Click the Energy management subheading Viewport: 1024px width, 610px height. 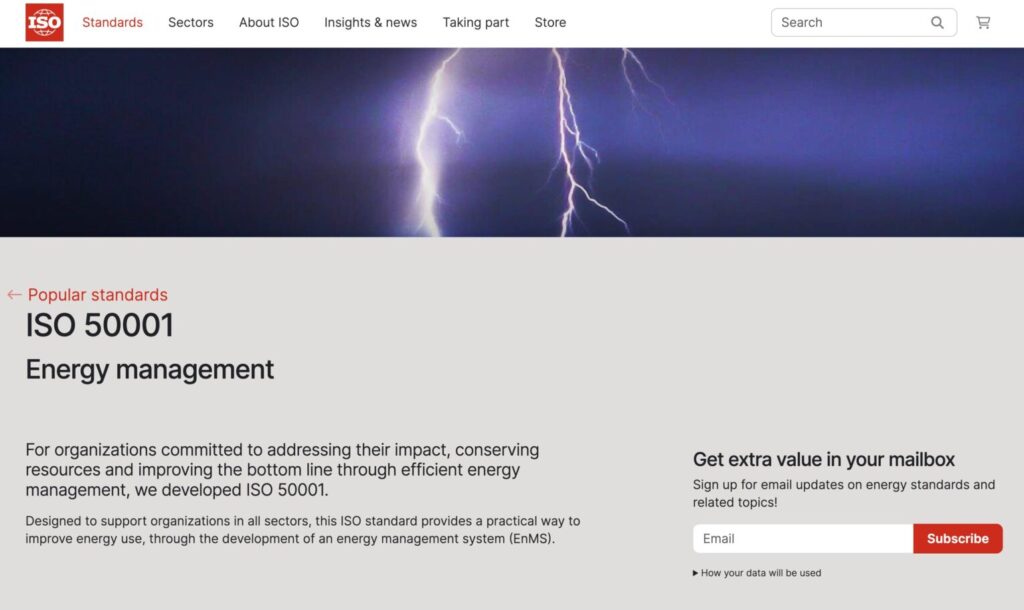click(150, 369)
